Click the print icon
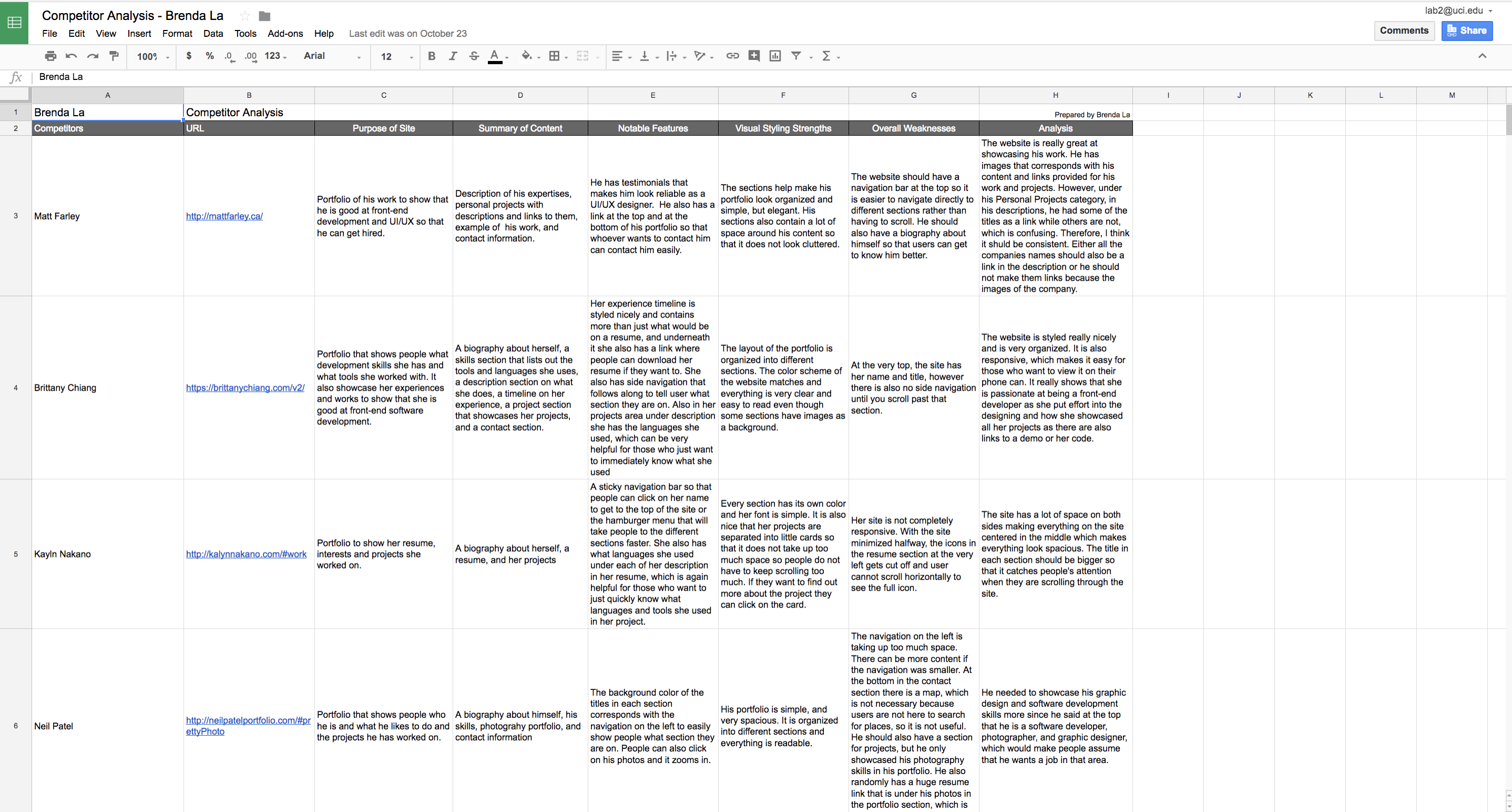This screenshot has height=812, width=1512. pyautogui.click(x=50, y=56)
